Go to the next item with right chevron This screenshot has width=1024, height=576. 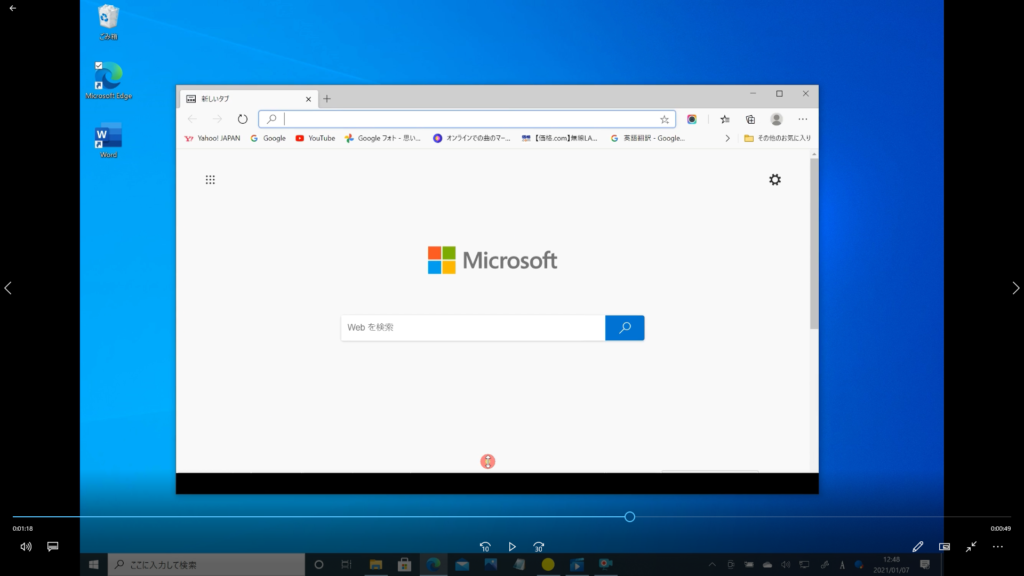click(x=1016, y=288)
